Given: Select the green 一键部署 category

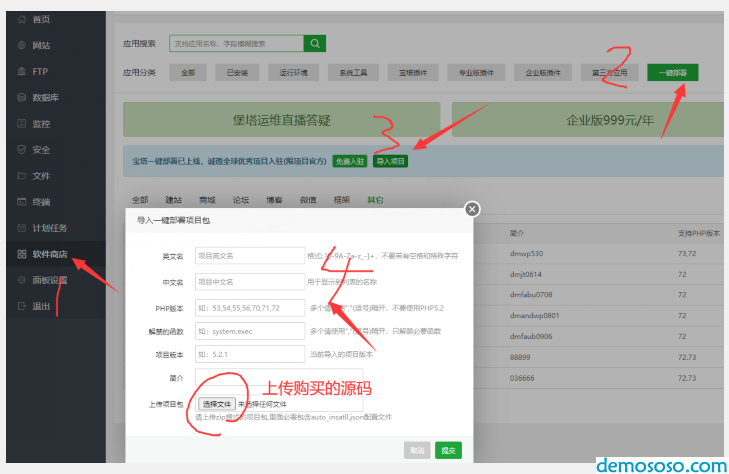Looking at the screenshot, I should coord(673,72).
